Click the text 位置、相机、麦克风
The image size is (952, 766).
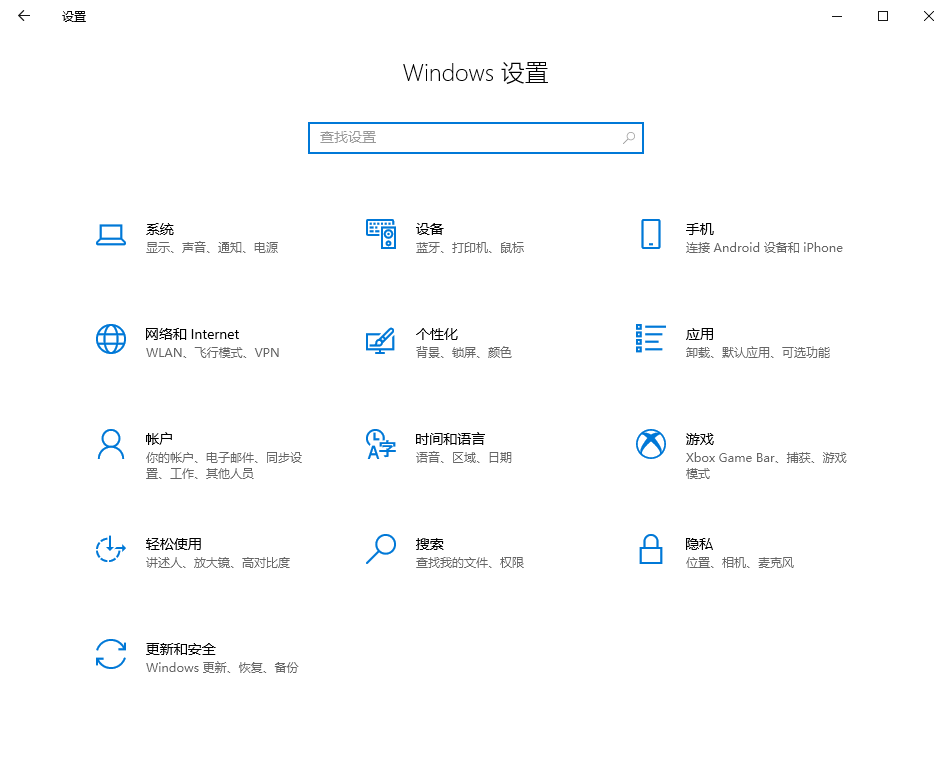tap(740, 563)
